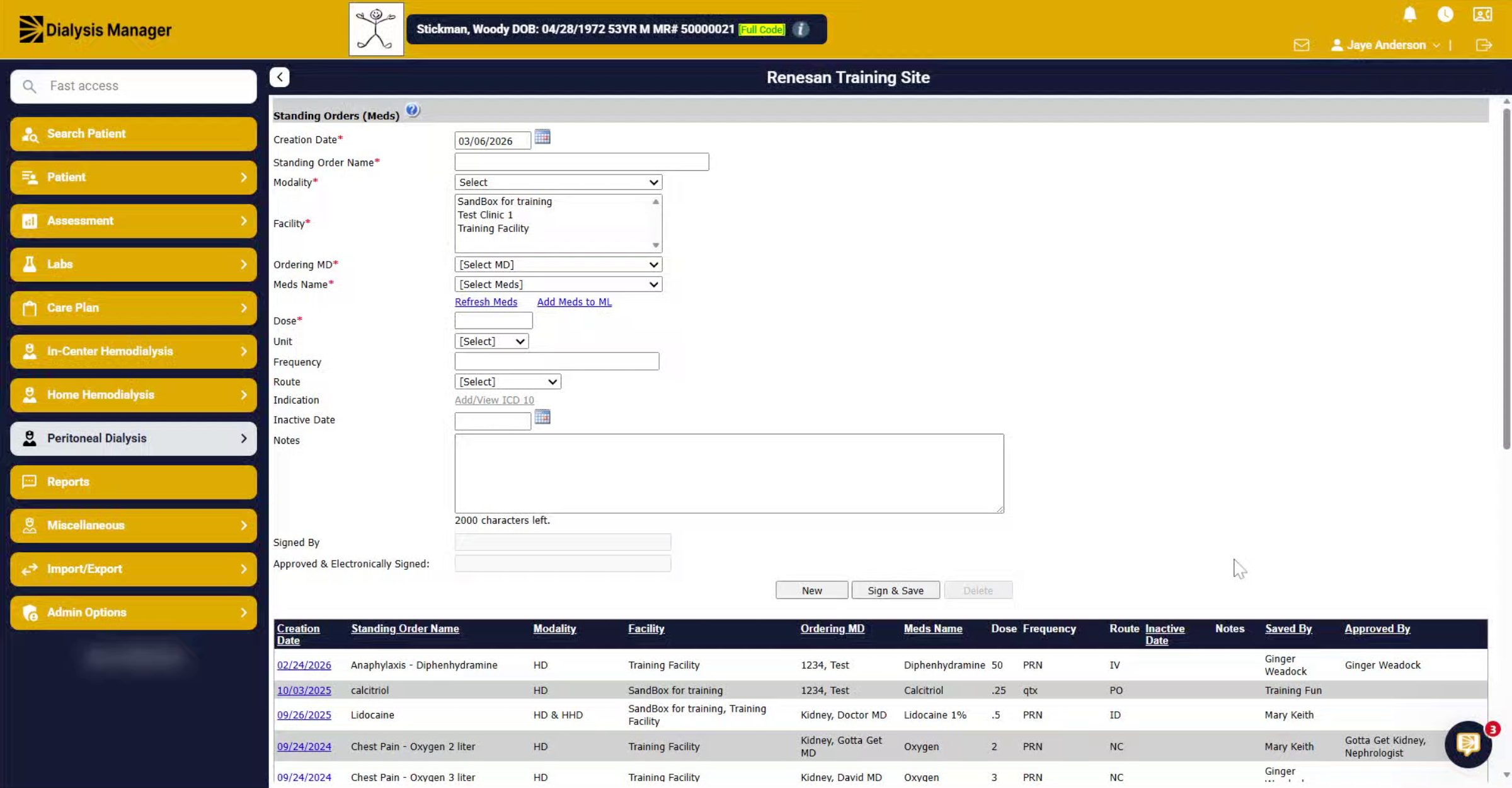The width and height of the screenshot is (1512, 788).
Task: Click the Add/View ICD 10 link
Action: [x=494, y=400]
